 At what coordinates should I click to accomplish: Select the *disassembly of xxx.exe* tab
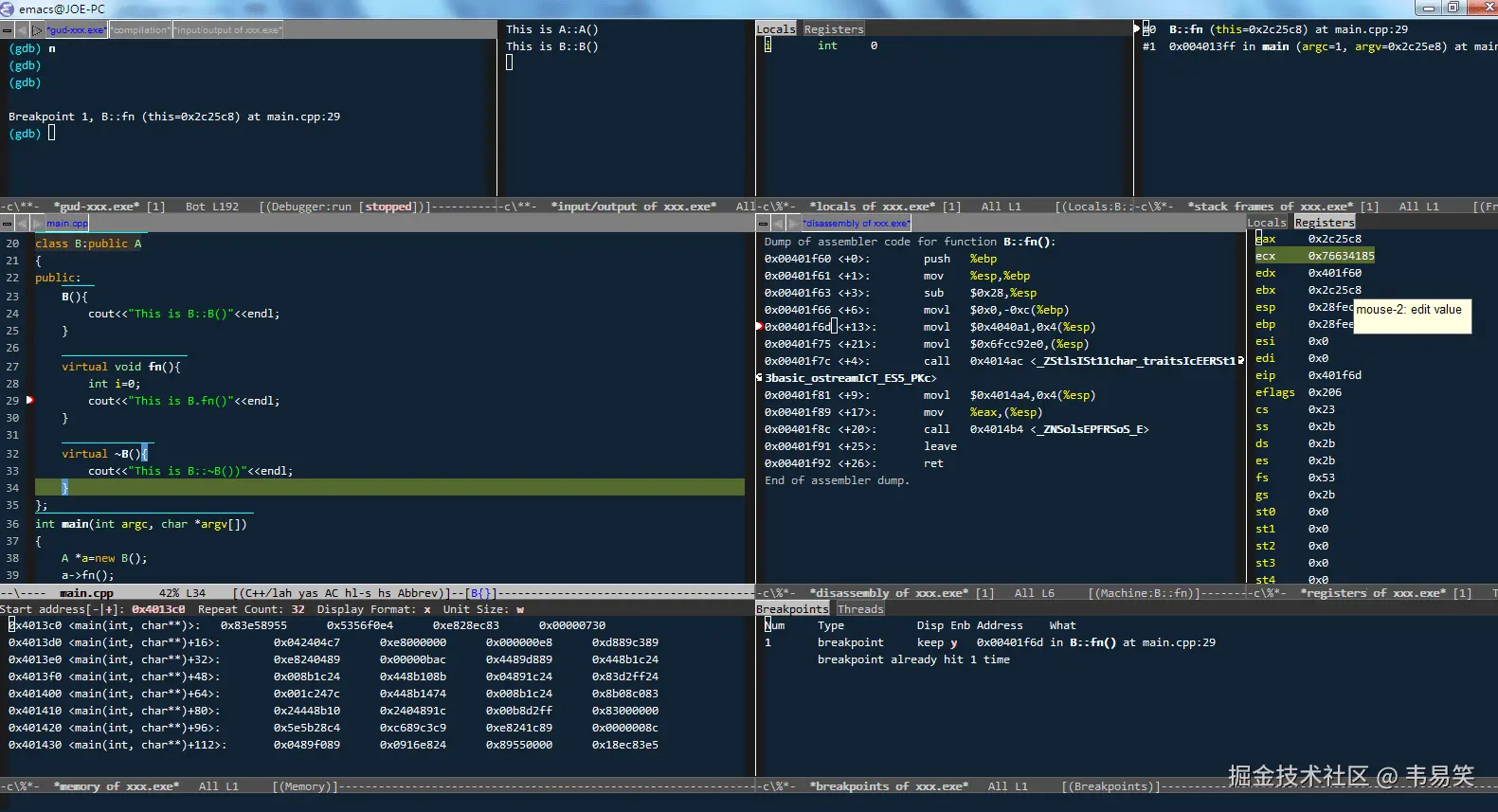[x=856, y=224]
